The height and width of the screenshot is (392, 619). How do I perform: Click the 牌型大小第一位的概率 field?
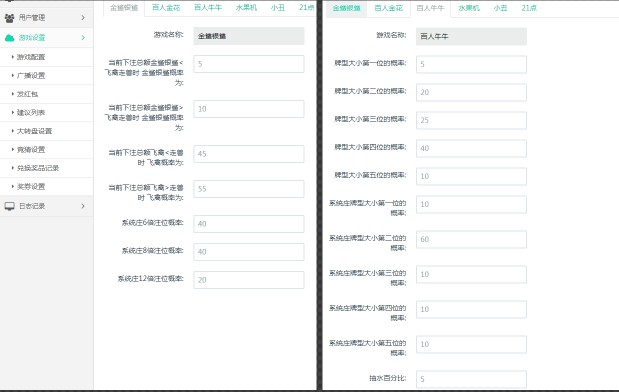[x=471, y=64]
